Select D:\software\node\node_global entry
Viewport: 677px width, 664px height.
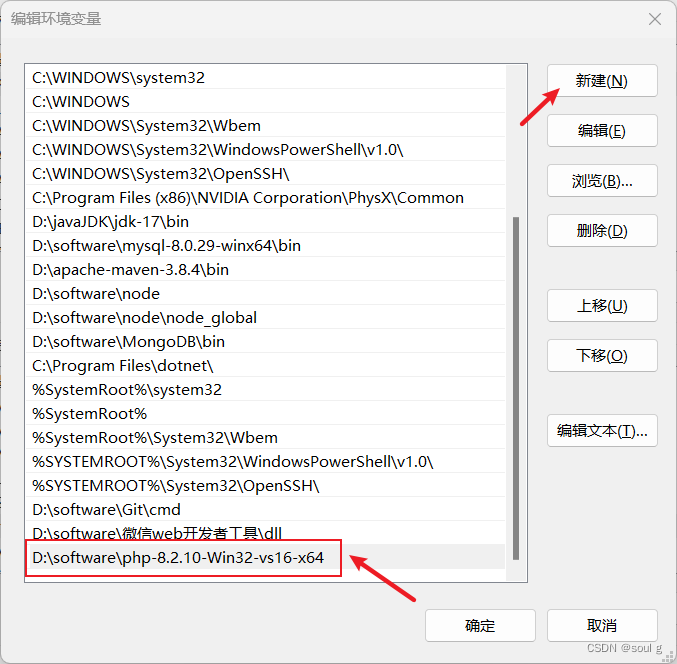[266, 318]
